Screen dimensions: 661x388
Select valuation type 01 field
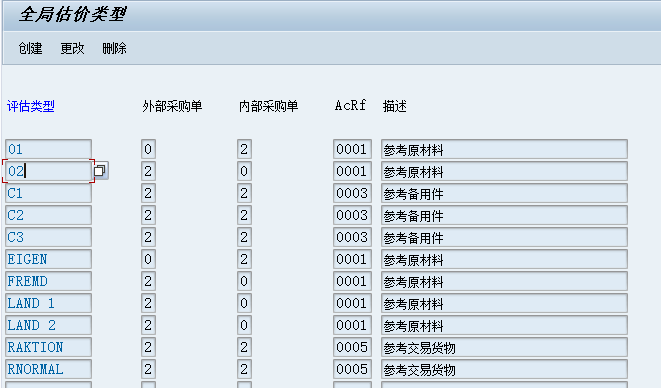(48, 149)
